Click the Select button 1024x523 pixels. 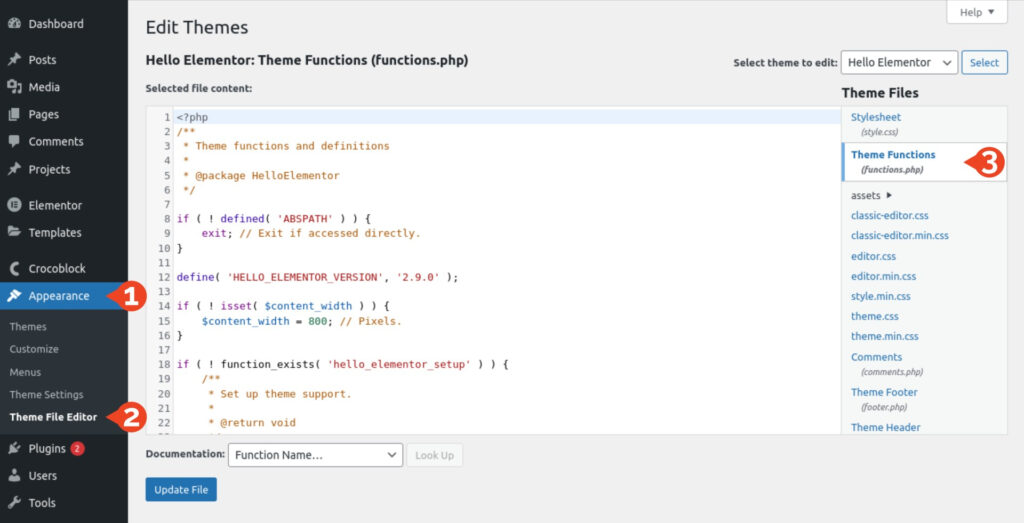984,63
